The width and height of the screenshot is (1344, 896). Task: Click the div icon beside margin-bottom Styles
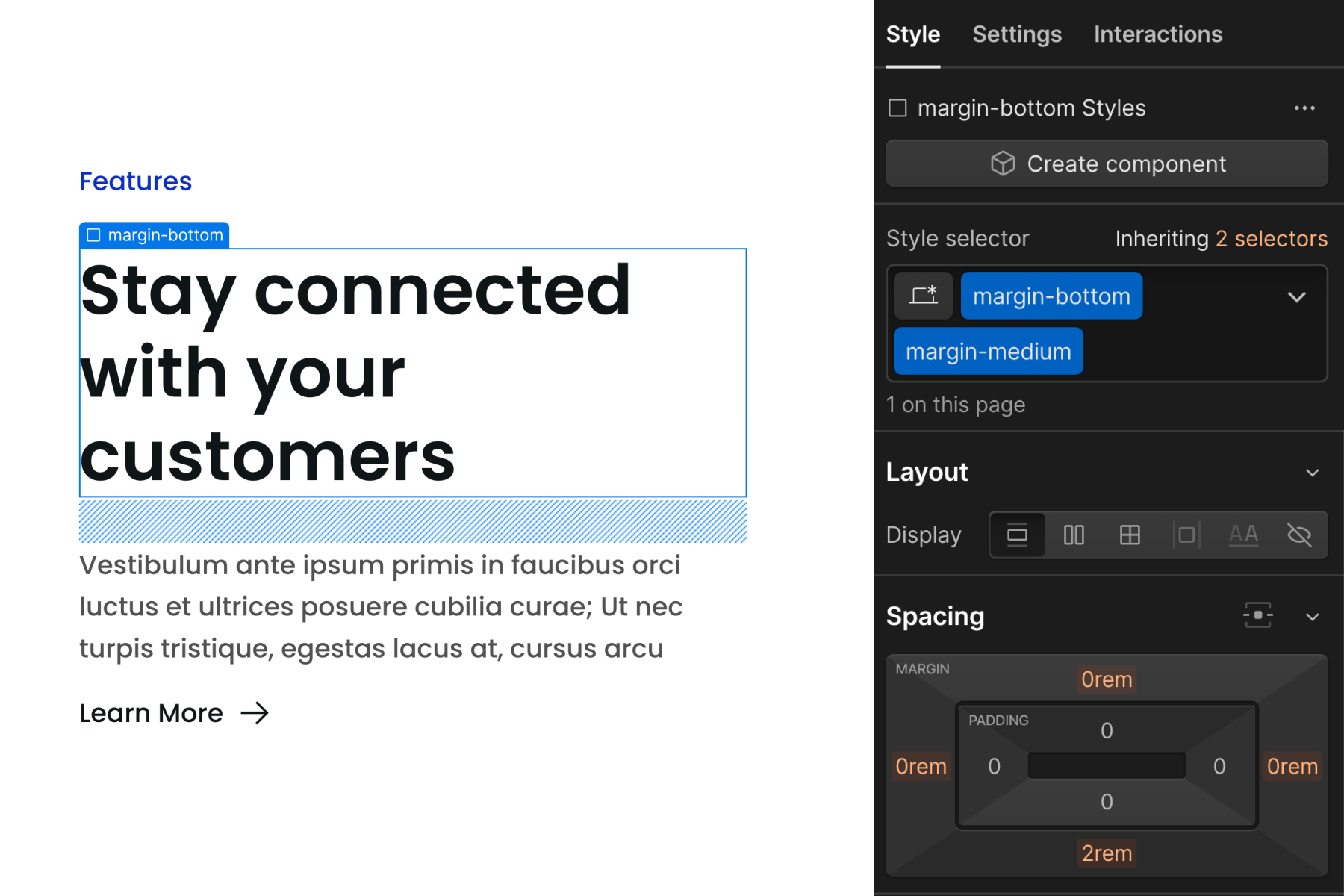[897, 108]
